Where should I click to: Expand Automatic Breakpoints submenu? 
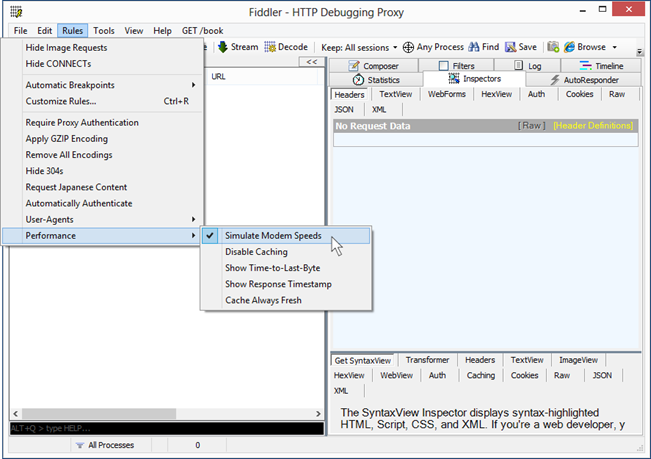tap(103, 85)
